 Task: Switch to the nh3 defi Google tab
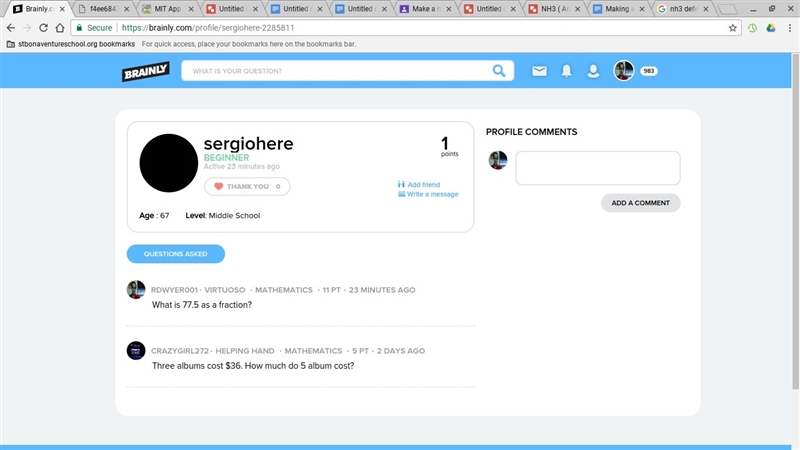pos(684,9)
